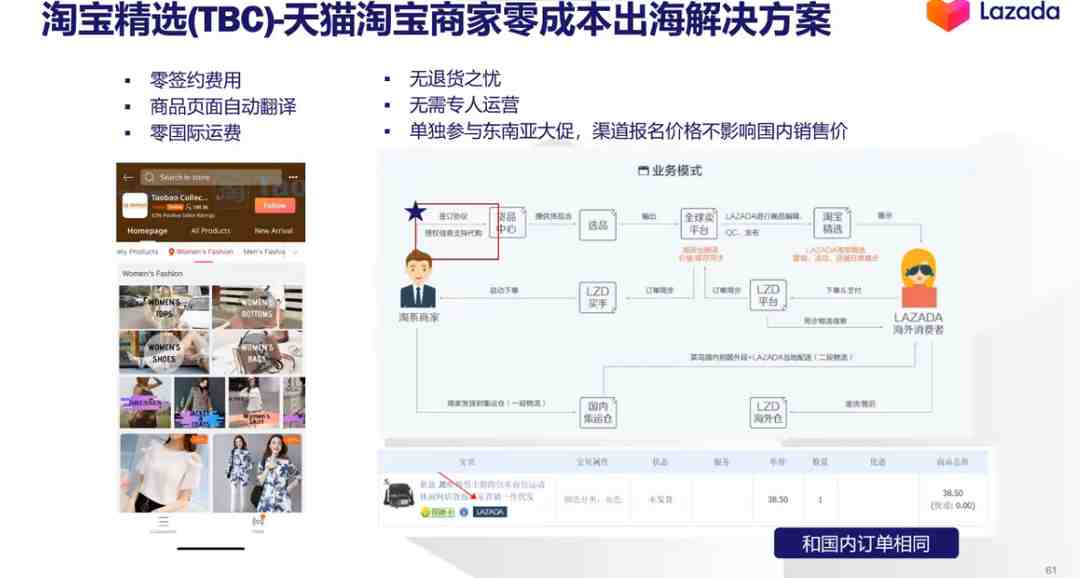1080x578 pixels.
Task: Click the Search in store field
Action: tap(211, 178)
